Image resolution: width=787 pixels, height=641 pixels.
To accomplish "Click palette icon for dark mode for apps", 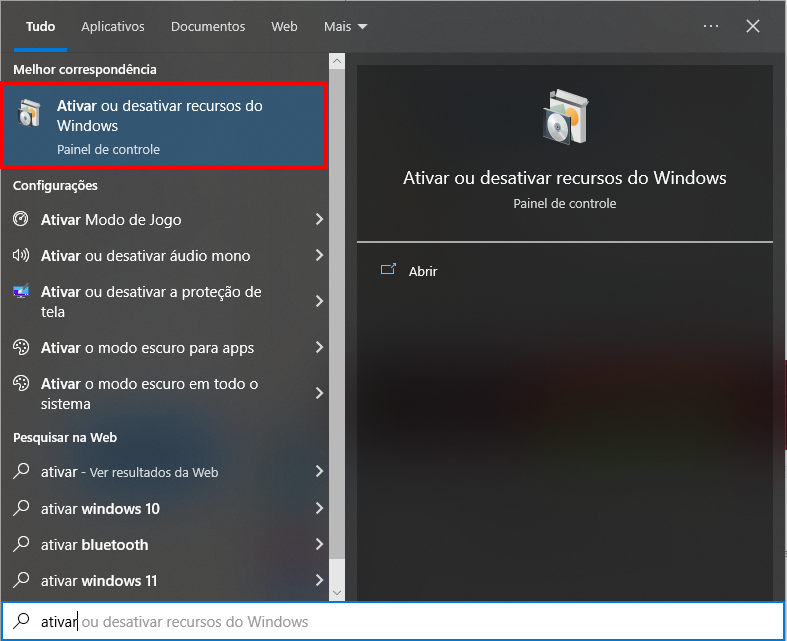I will click(x=21, y=347).
